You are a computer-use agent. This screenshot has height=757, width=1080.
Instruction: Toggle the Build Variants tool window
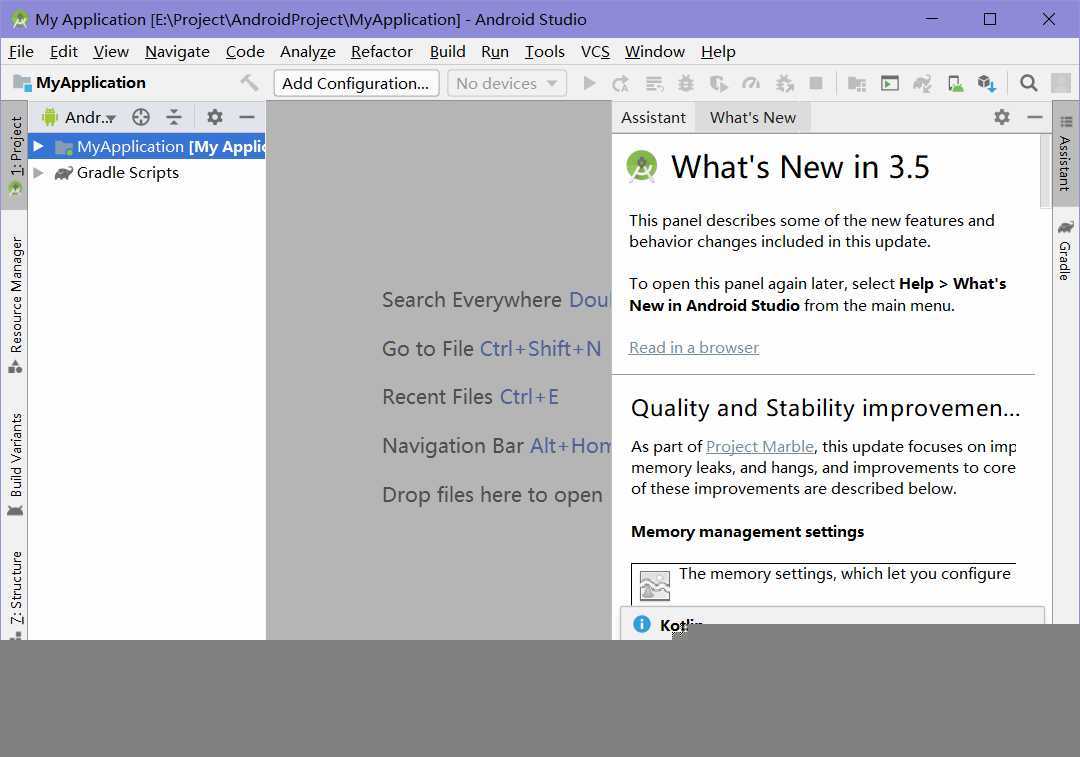tap(15, 464)
